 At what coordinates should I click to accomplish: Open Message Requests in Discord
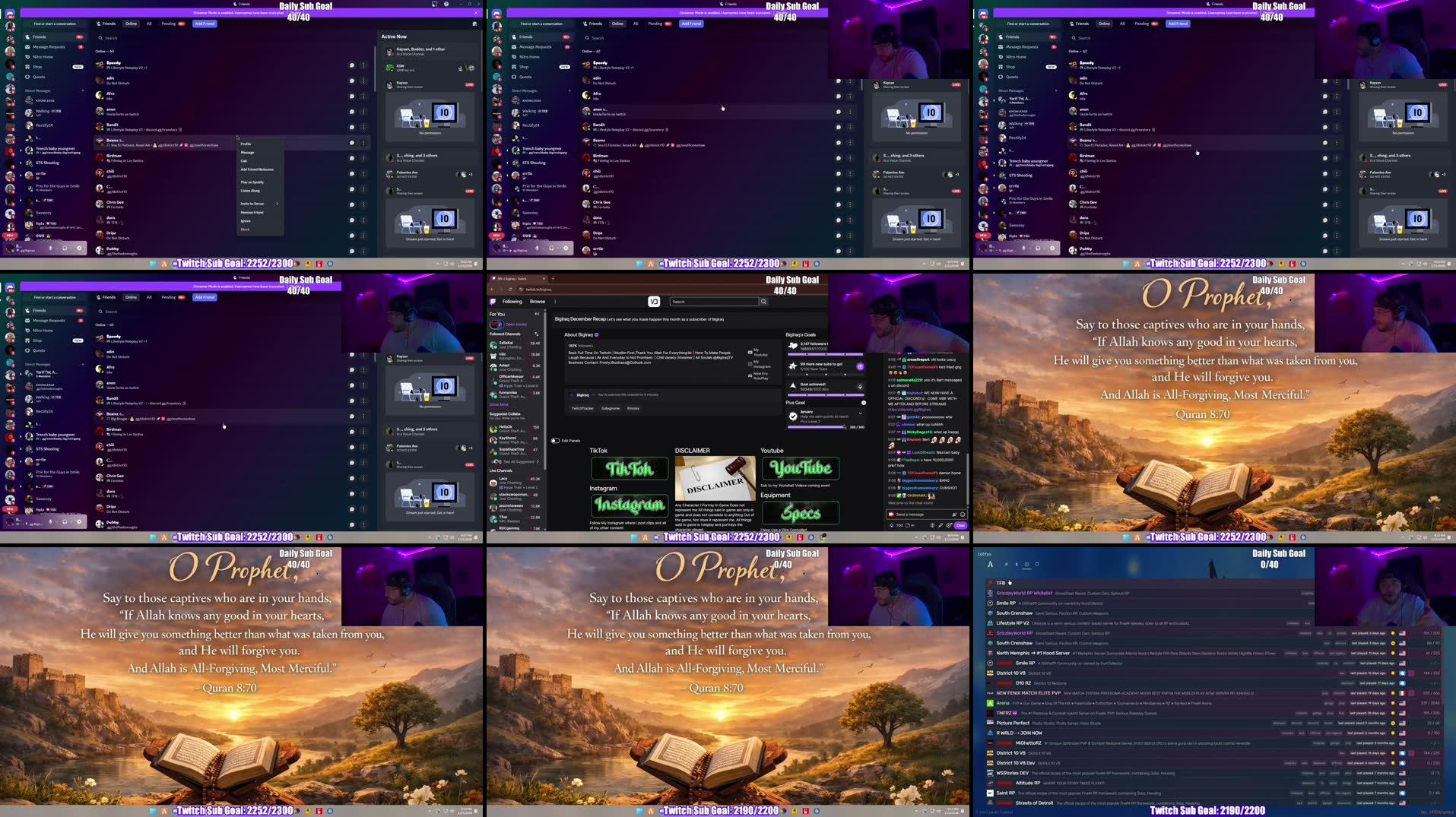click(50, 46)
